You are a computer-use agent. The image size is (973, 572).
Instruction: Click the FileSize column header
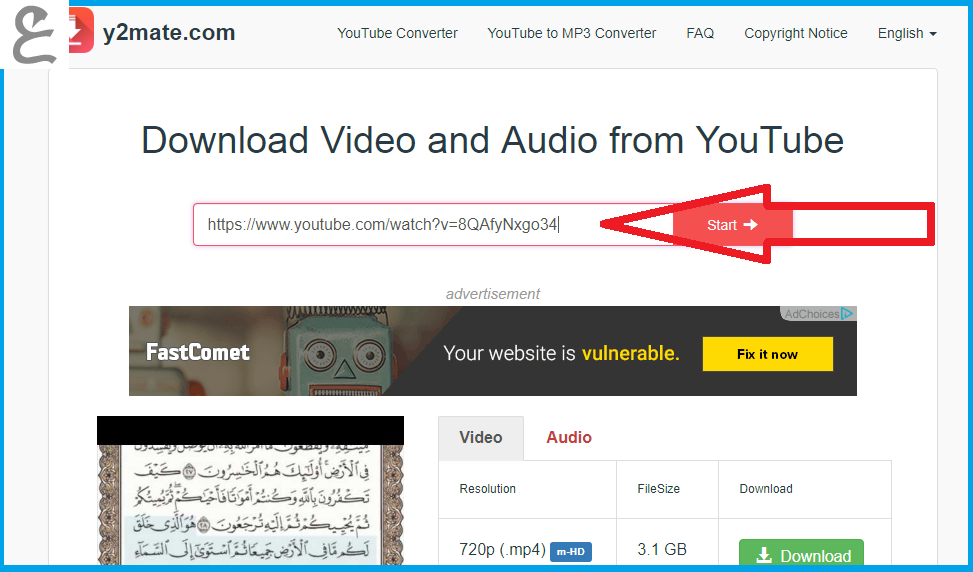click(x=658, y=489)
